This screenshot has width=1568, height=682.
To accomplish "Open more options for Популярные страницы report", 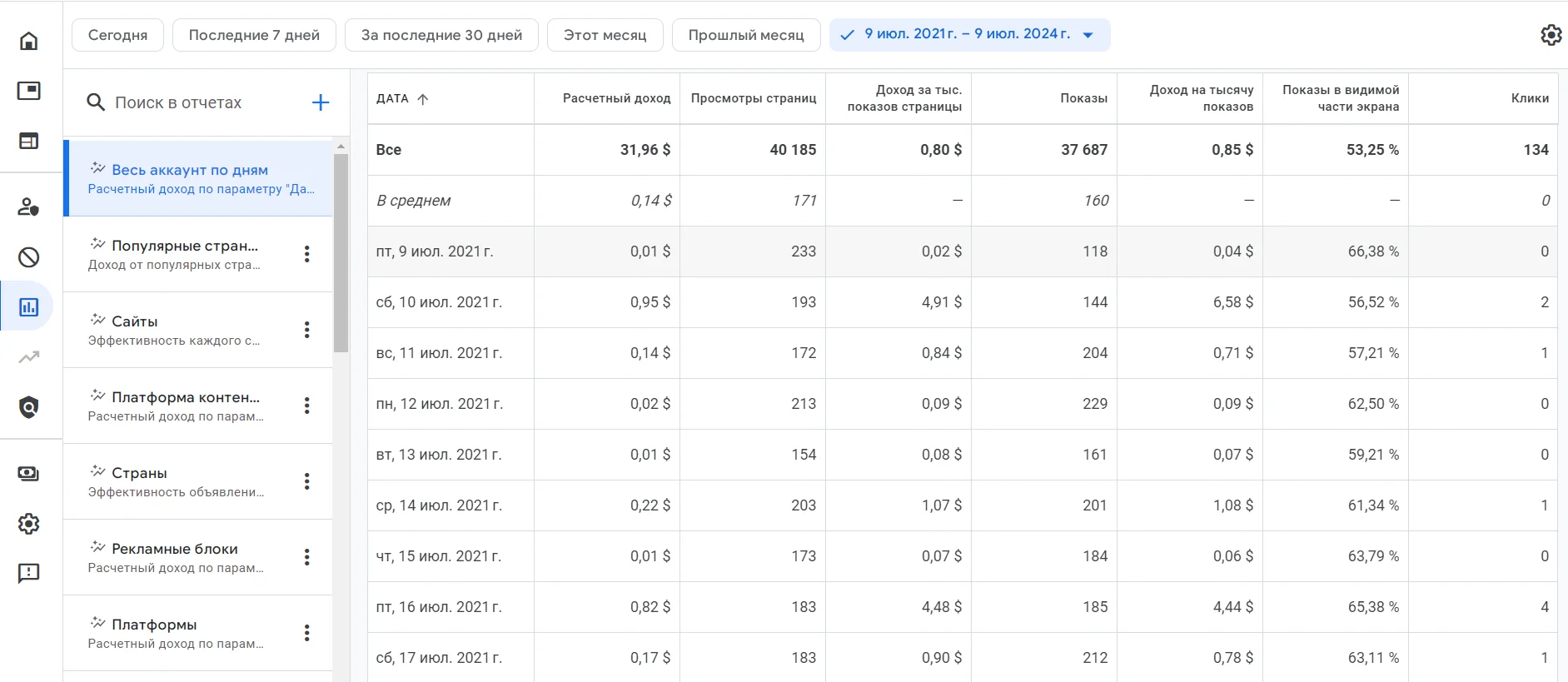I will point(307,254).
